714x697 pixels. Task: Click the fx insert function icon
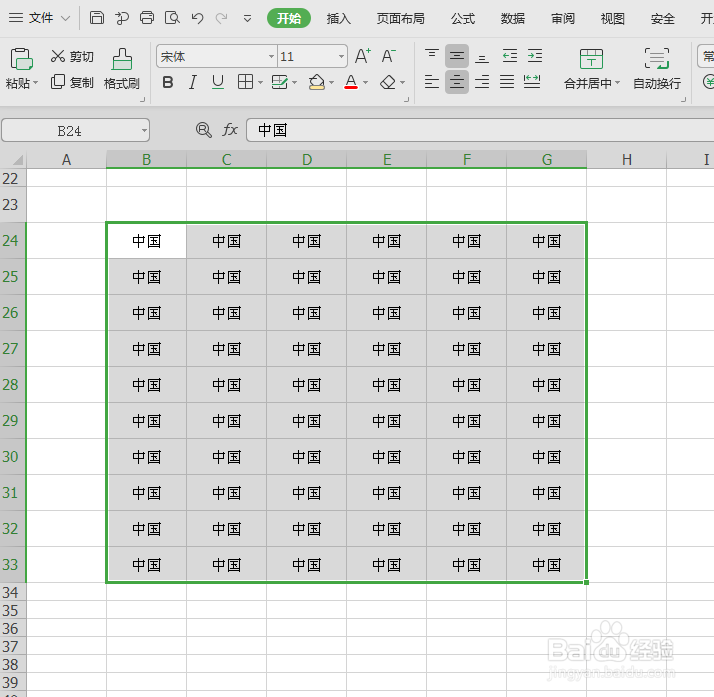[230, 130]
